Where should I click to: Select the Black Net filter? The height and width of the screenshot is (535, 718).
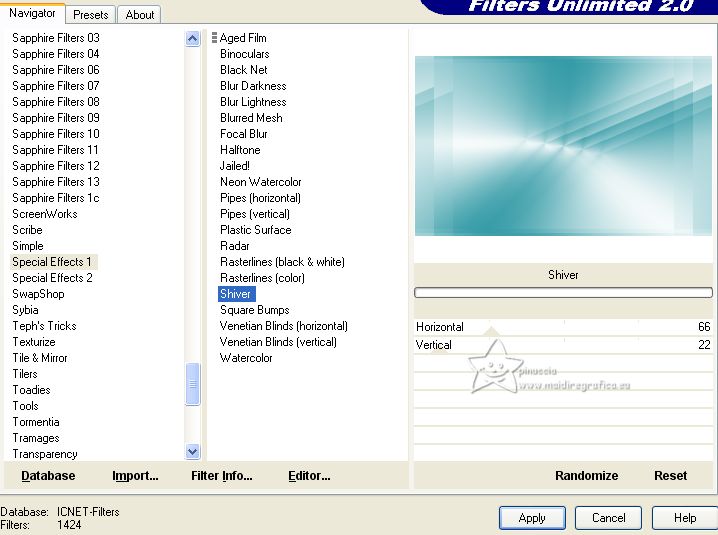tap(244, 70)
